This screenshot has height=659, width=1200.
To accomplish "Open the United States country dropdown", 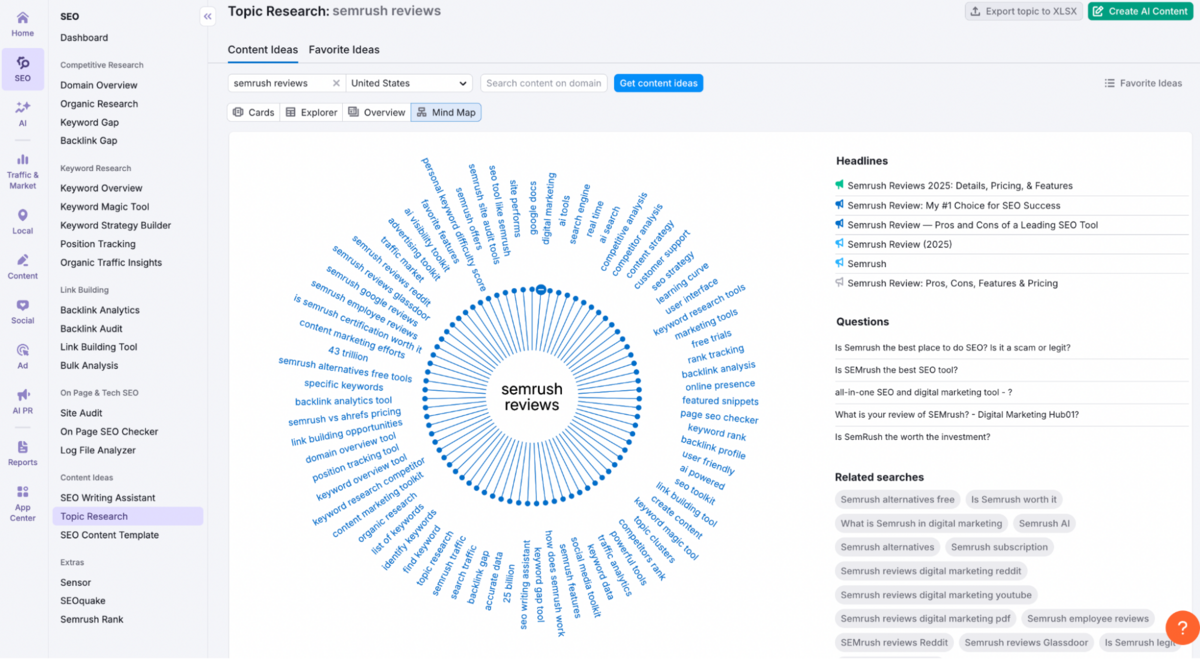I will pyautogui.click(x=409, y=83).
